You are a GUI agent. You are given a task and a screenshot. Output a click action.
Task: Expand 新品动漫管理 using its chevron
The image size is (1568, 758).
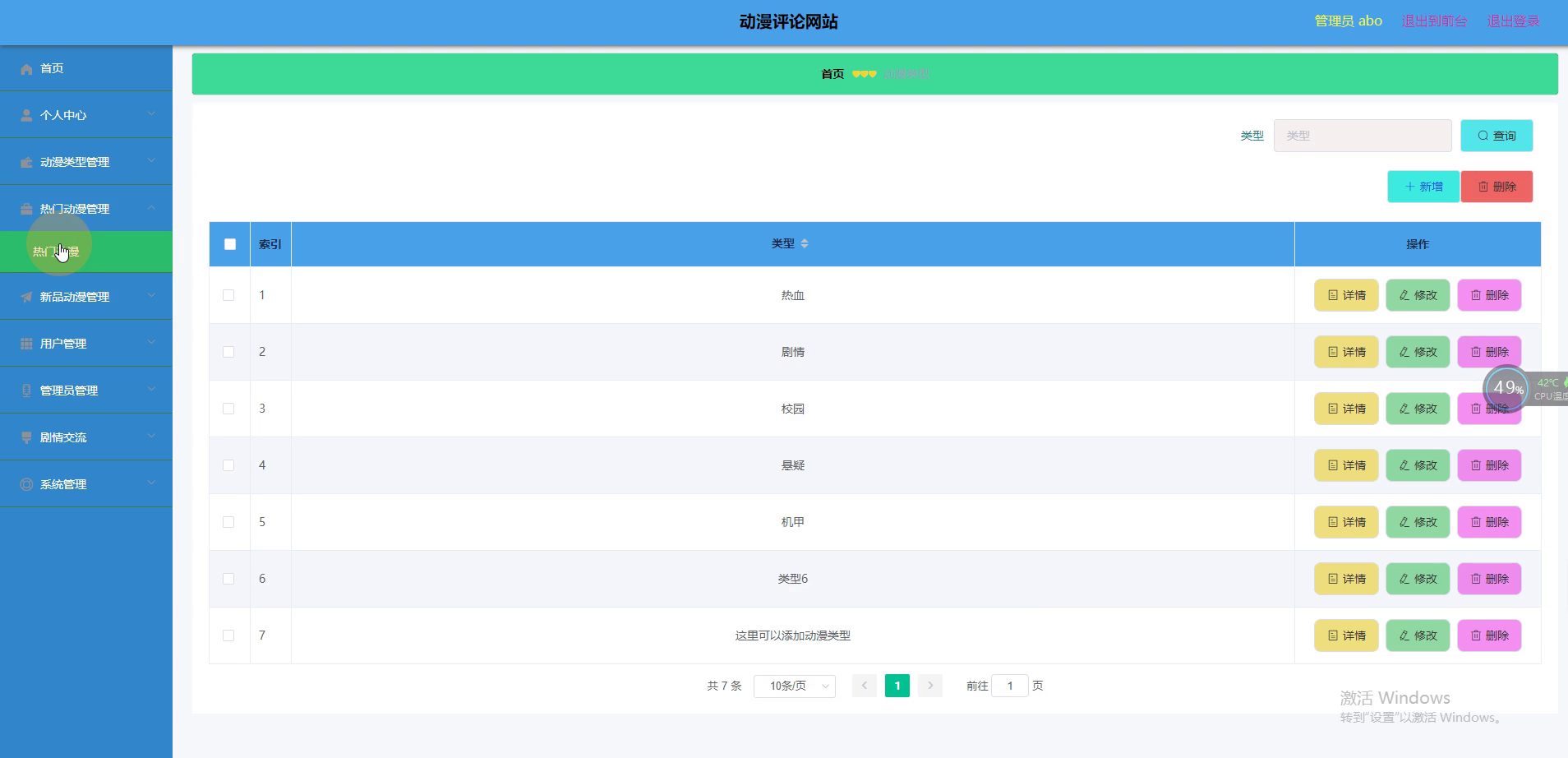tap(151, 296)
